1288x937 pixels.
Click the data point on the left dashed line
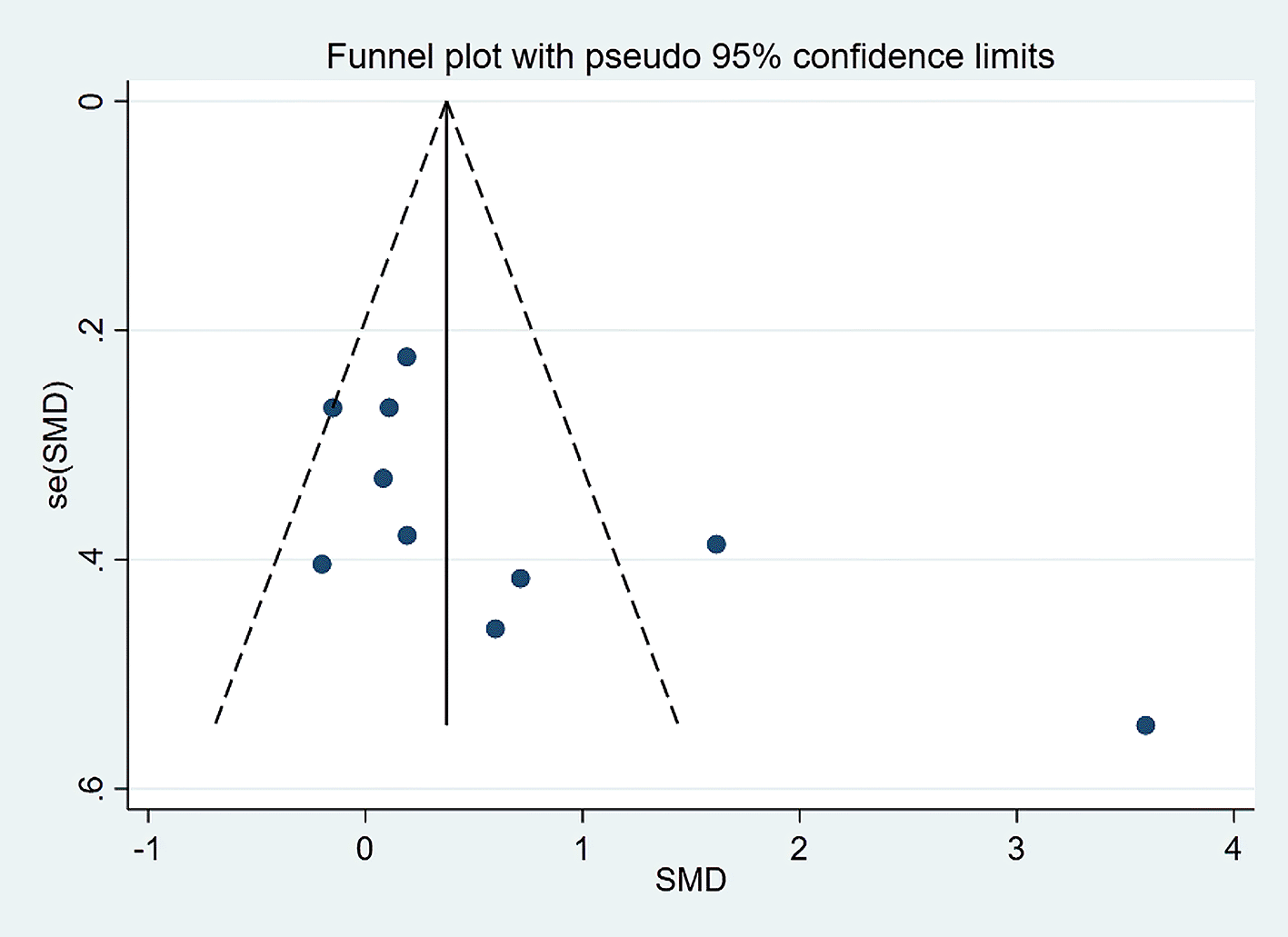333,408
